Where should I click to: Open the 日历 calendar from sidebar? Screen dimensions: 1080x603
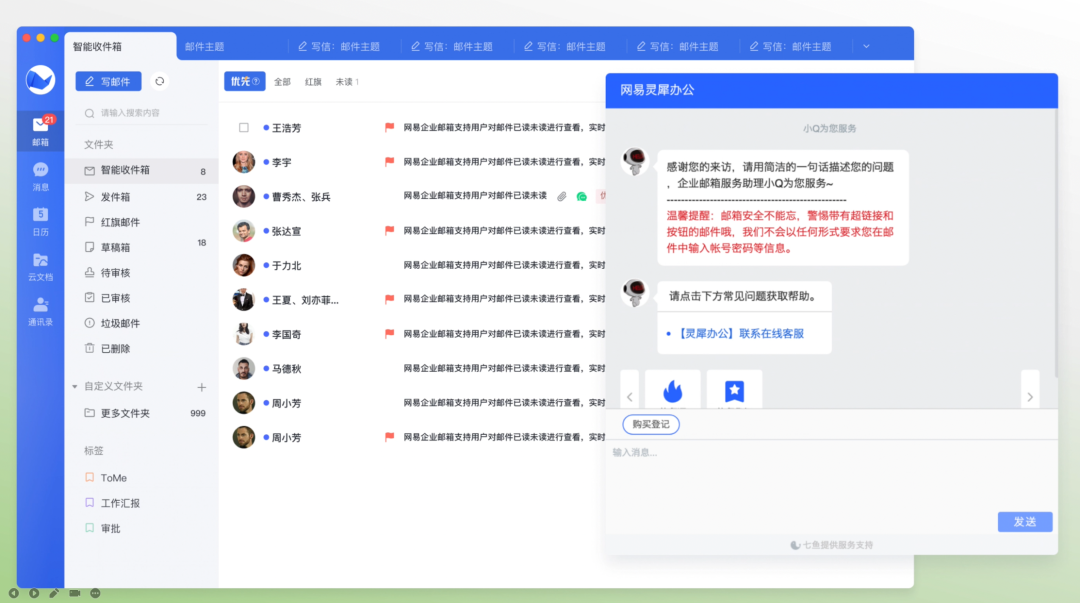(x=40, y=220)
